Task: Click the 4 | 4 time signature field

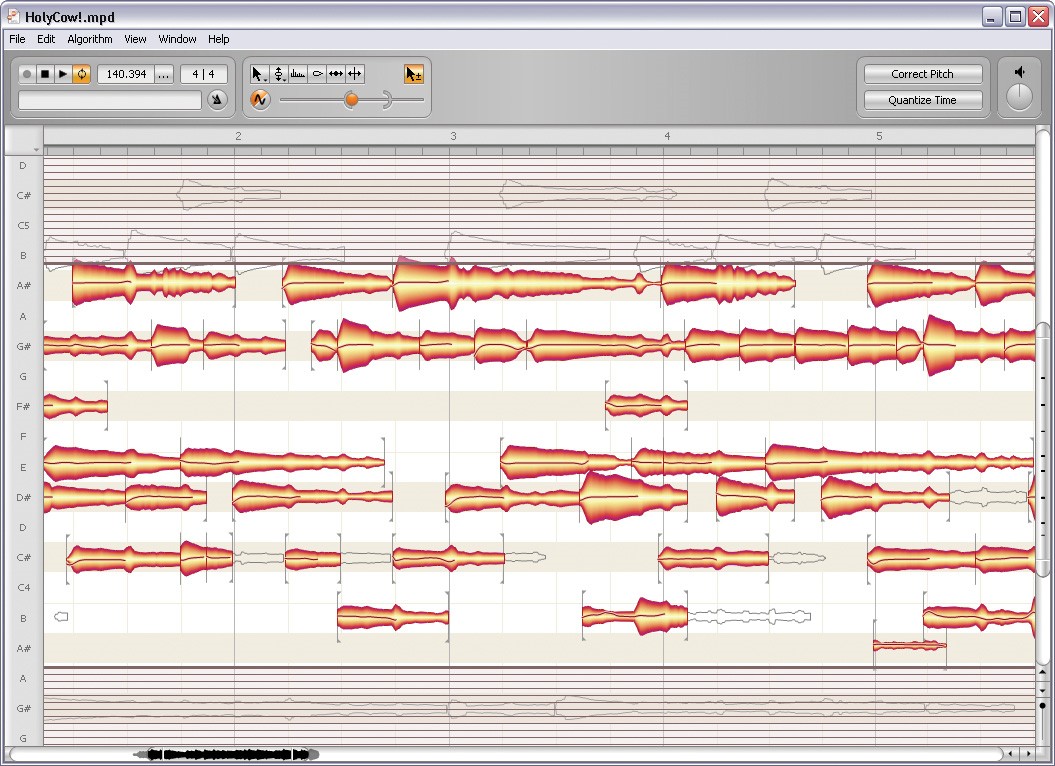Action: (203, 74)
